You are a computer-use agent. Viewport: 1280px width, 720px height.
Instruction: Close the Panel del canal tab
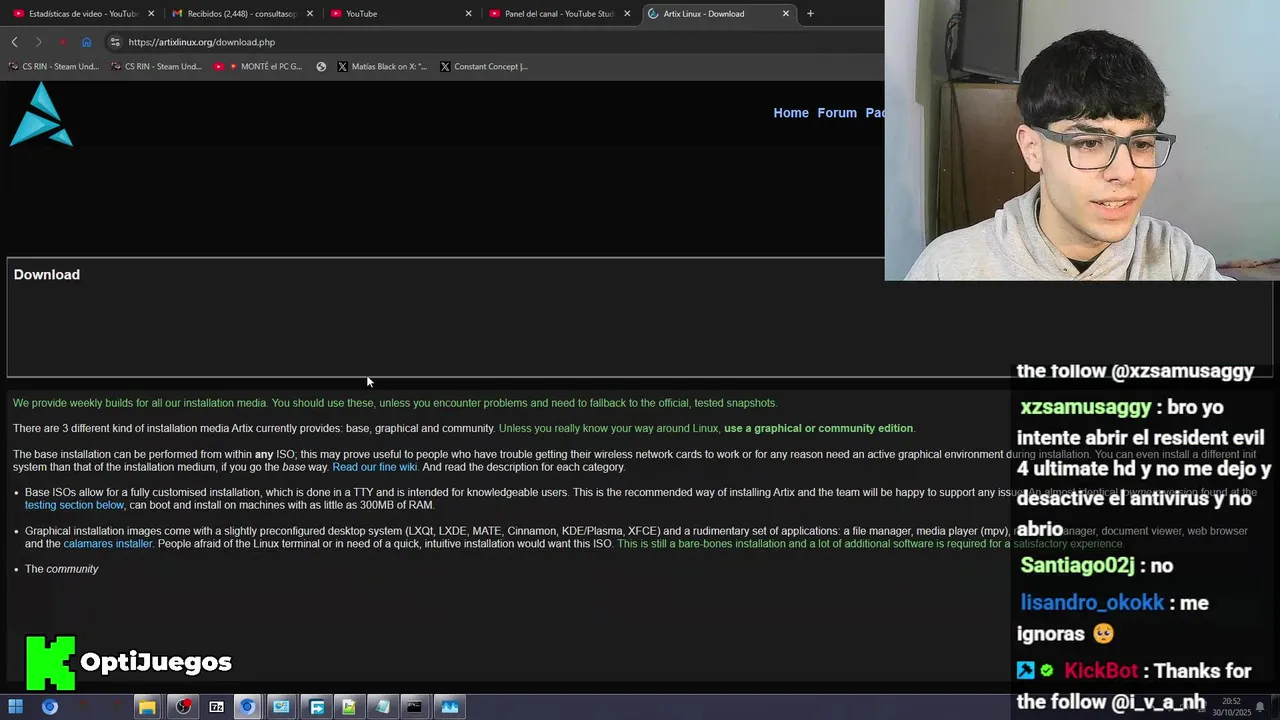click(x=627, y=14)
